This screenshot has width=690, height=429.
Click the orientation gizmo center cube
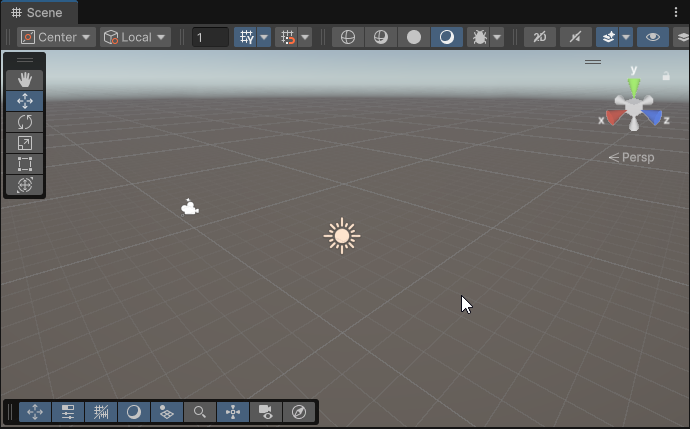coord(634,107)
